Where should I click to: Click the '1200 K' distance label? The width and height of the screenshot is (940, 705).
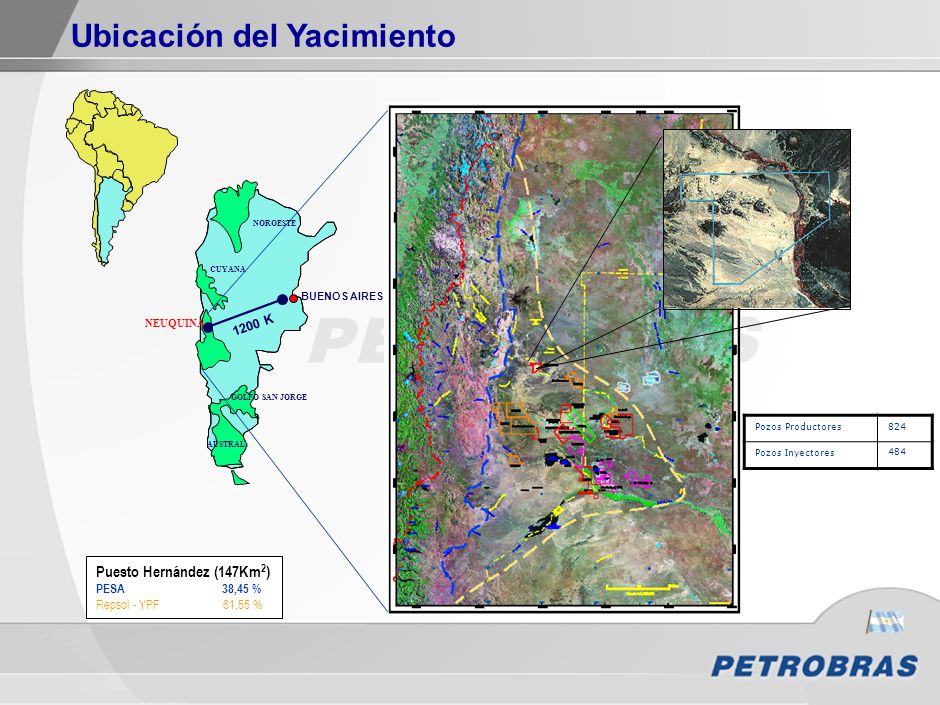tap(252, 324)
